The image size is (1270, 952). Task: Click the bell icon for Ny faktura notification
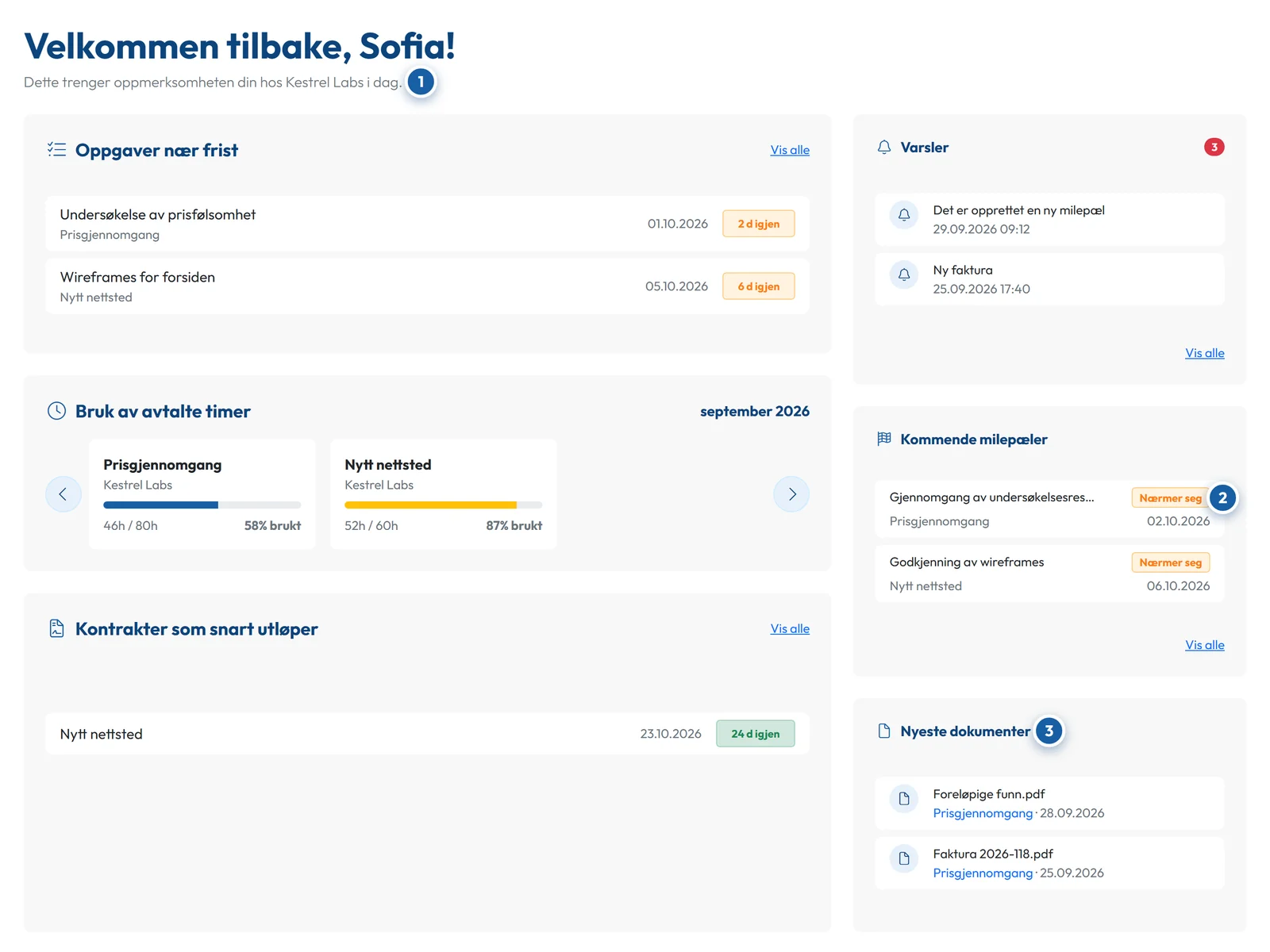tap(904, 275)
